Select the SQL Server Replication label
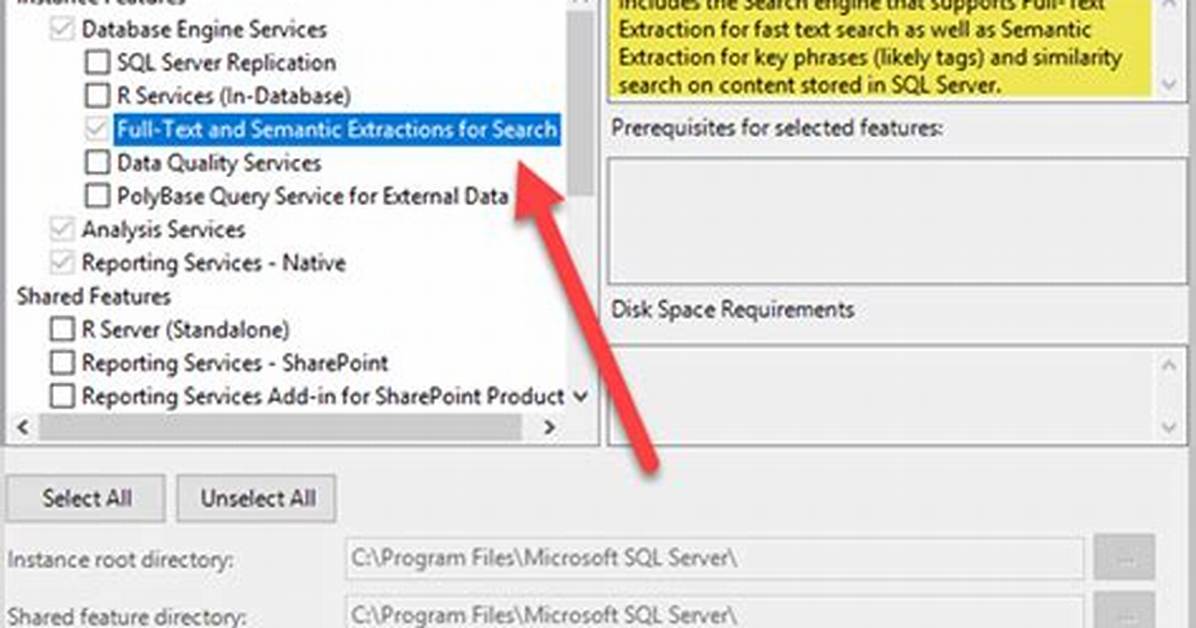Screen dimensions: 1196x628 (x=226, y=63)
